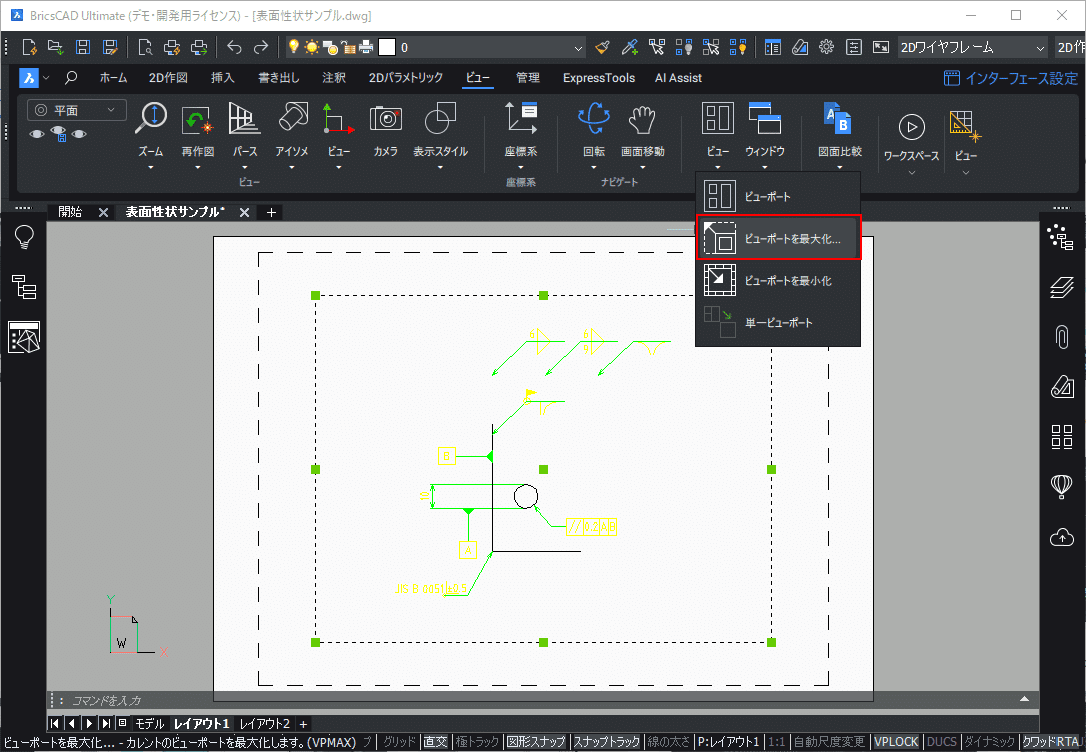
Task: Toggle VPLOCK in status bar
Action: click(896, 742)
